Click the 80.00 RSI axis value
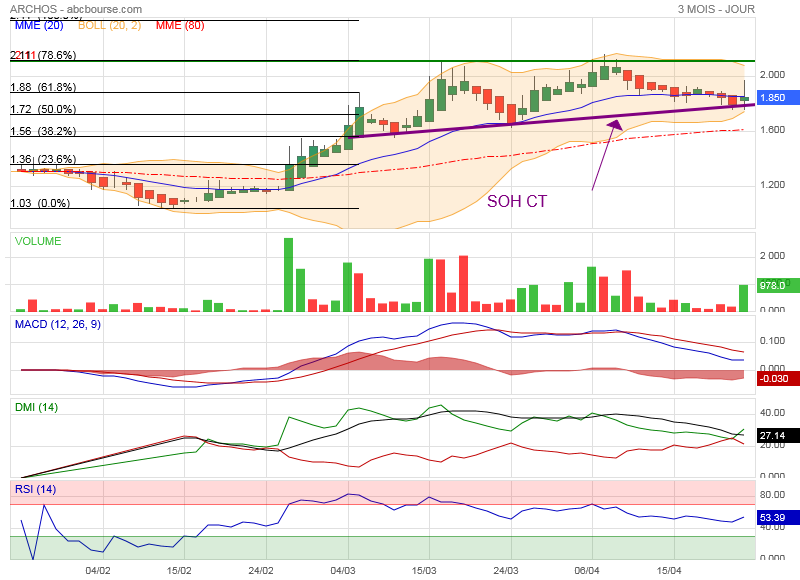This screenshot has height=580, width=800. click(x=772, y=494)
